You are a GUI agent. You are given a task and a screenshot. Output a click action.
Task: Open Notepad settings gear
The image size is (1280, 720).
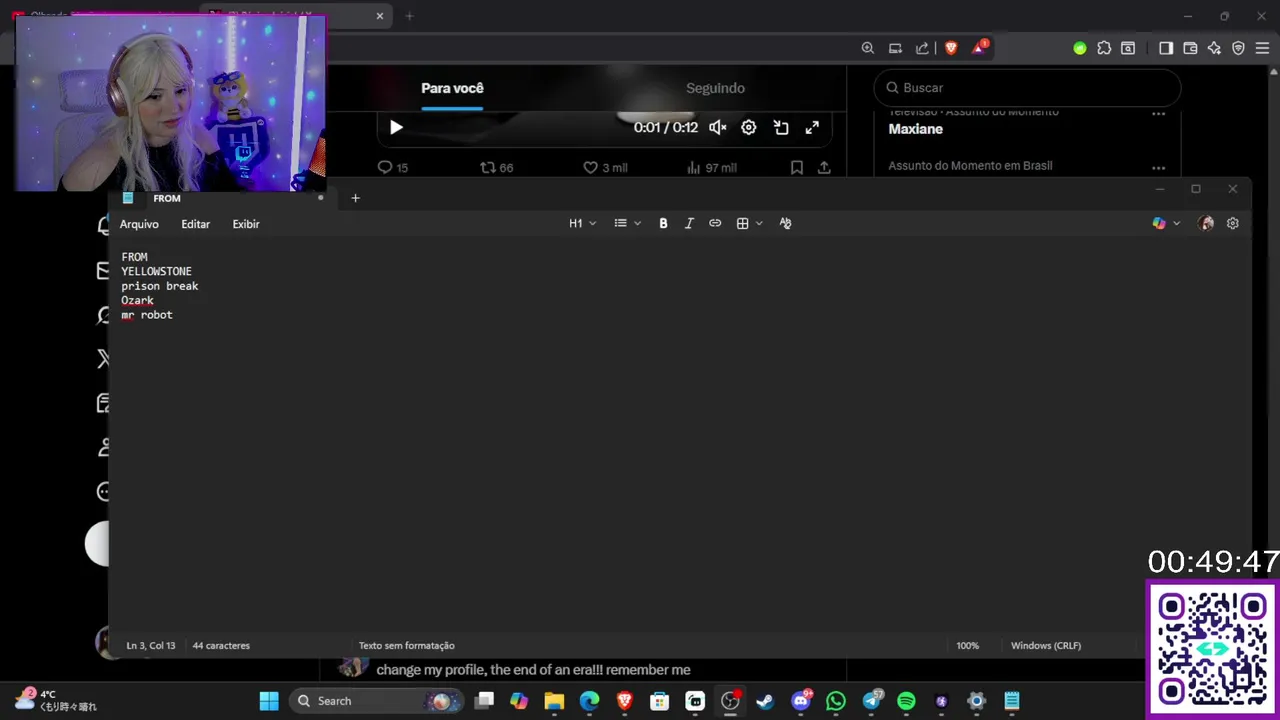(x=1232, y=224)
